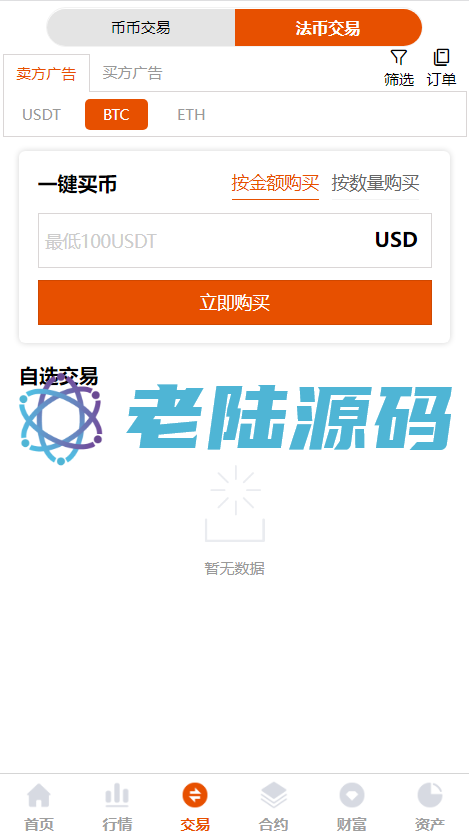The width and height of the screenshot is (469, 835).
Task: Open the 筛选 filter funnel icon
Action: click(x=399, y=58)
